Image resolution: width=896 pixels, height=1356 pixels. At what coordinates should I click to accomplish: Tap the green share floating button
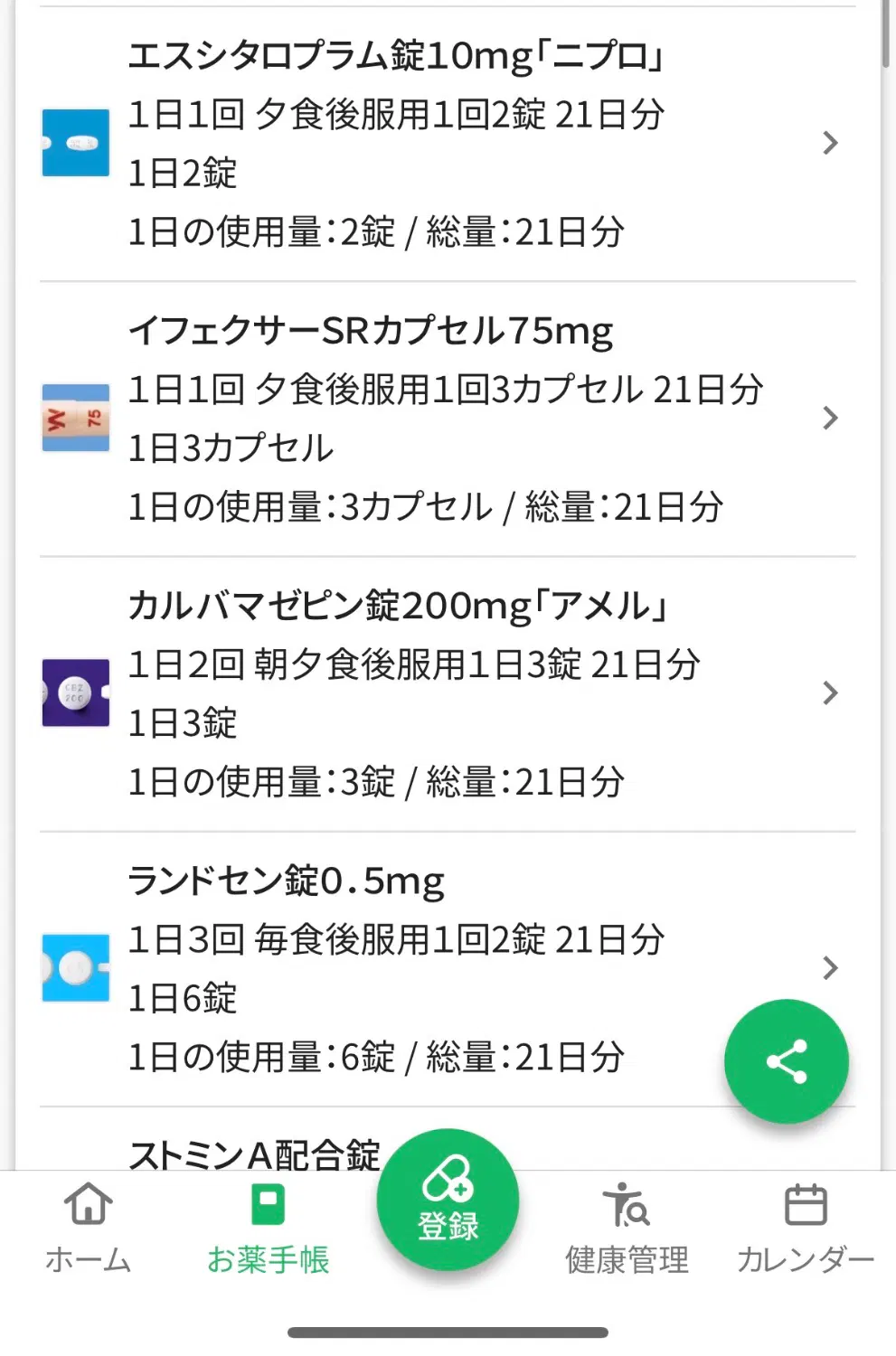pos(786,1061)
